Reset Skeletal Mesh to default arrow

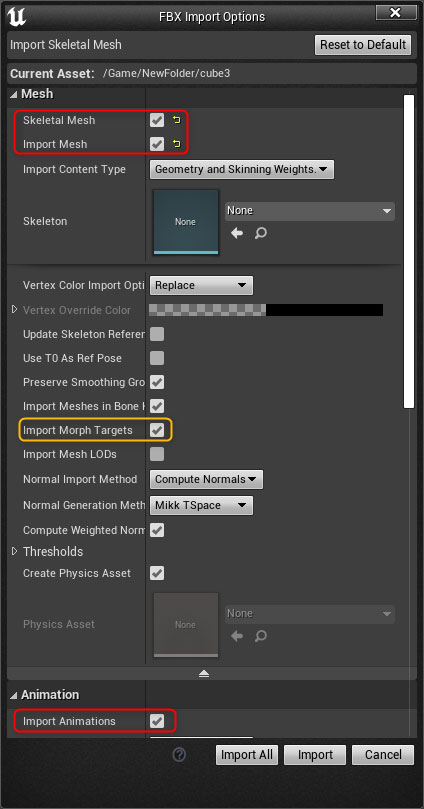pos(177,120)
